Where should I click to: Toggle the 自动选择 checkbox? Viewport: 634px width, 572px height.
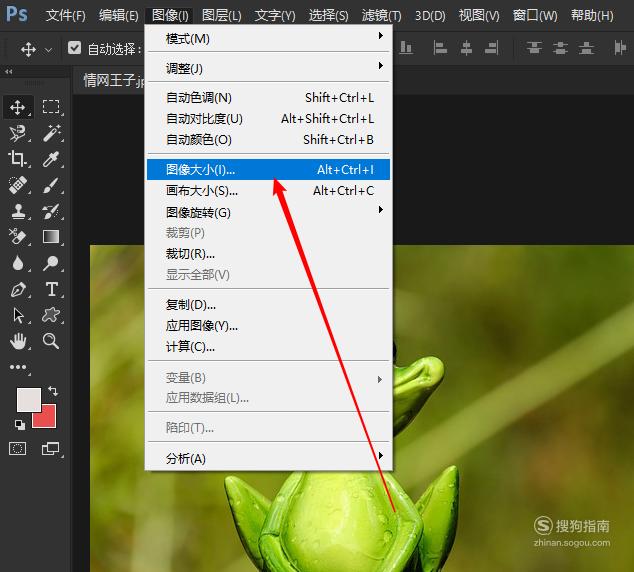[74, 48]
